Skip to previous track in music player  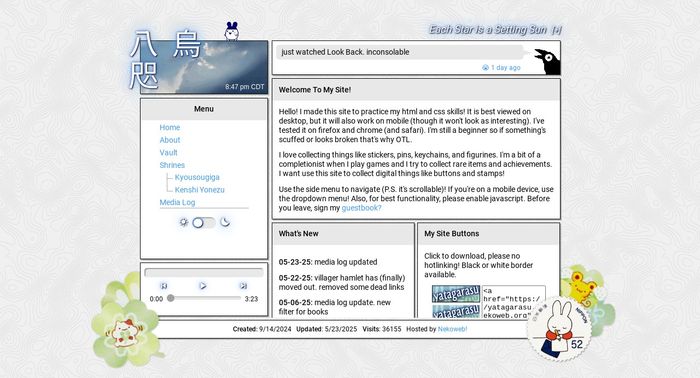tap(163, 286)
